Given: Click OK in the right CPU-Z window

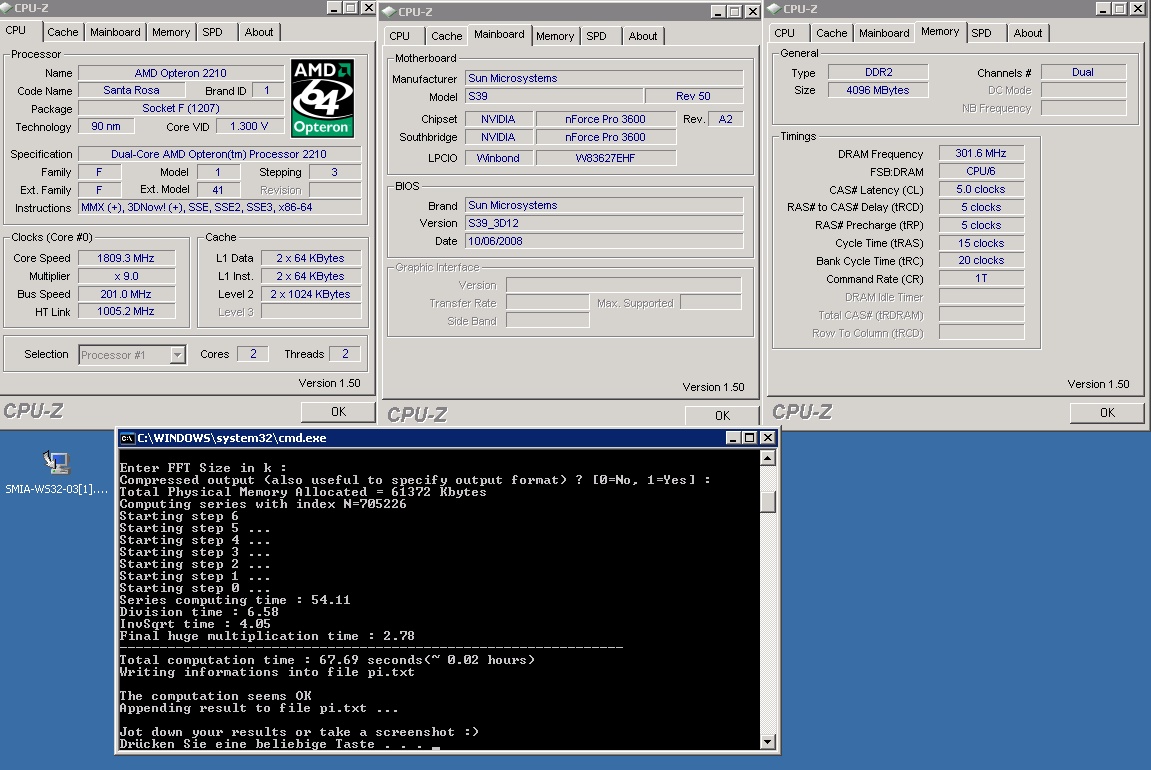Looking at the screenshot, I should [1107, 413].
